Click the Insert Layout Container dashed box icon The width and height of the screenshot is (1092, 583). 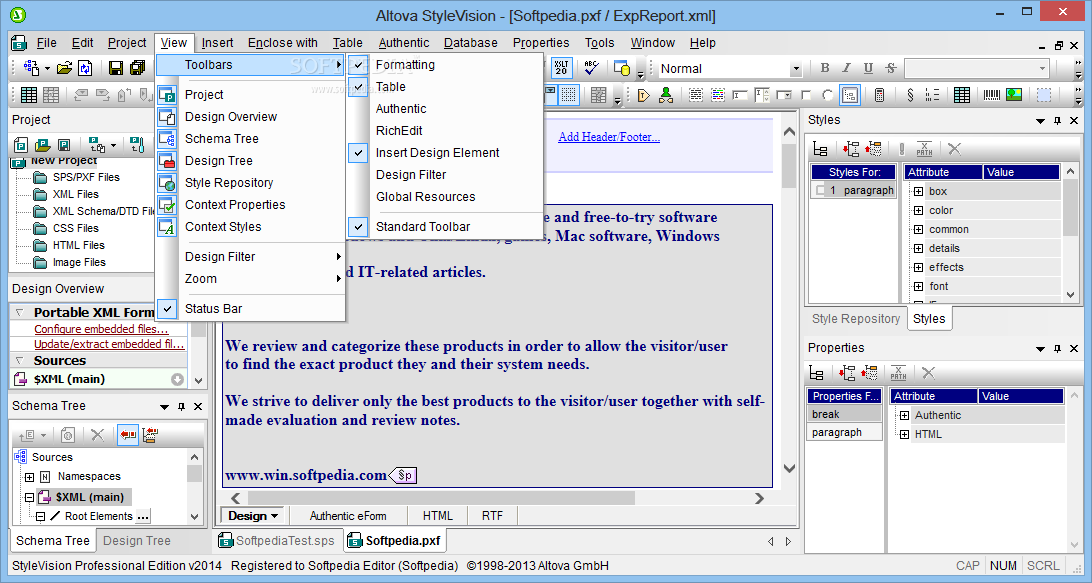[1043, 95]
